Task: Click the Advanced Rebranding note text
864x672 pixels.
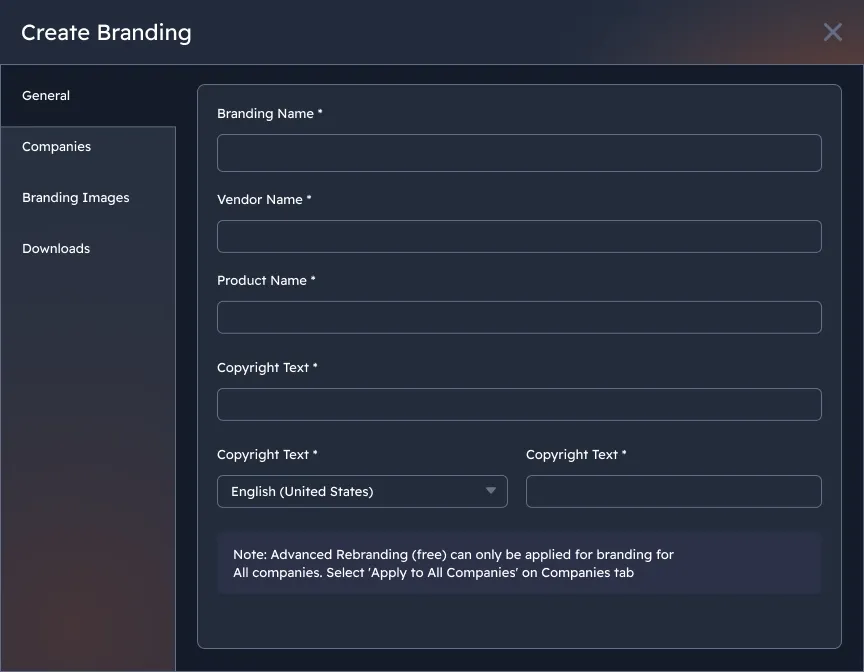Action: 453,564
